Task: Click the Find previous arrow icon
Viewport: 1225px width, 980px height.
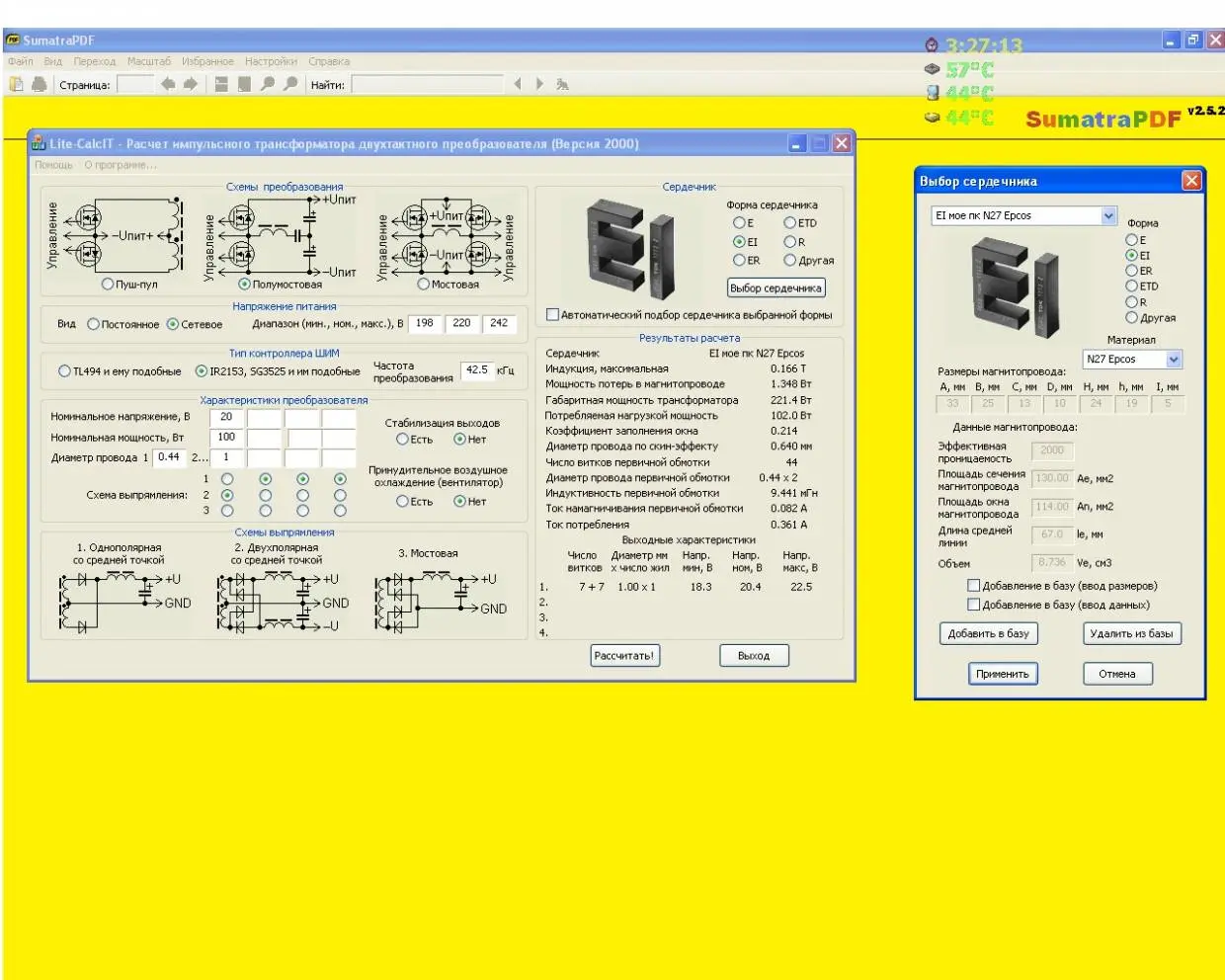Action: click(x=518, y=85)
